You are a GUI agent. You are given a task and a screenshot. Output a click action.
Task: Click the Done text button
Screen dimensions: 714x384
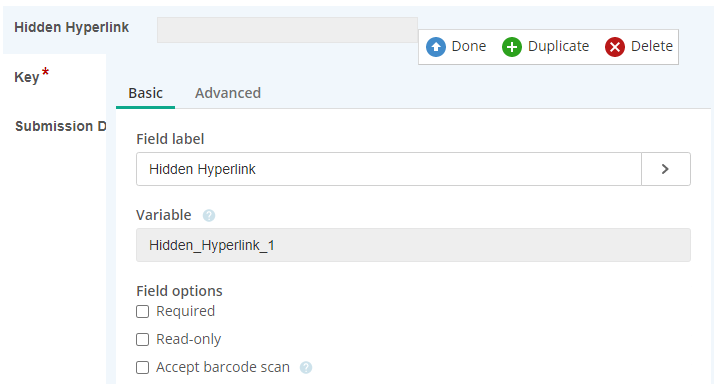click(x=469, y=46)
